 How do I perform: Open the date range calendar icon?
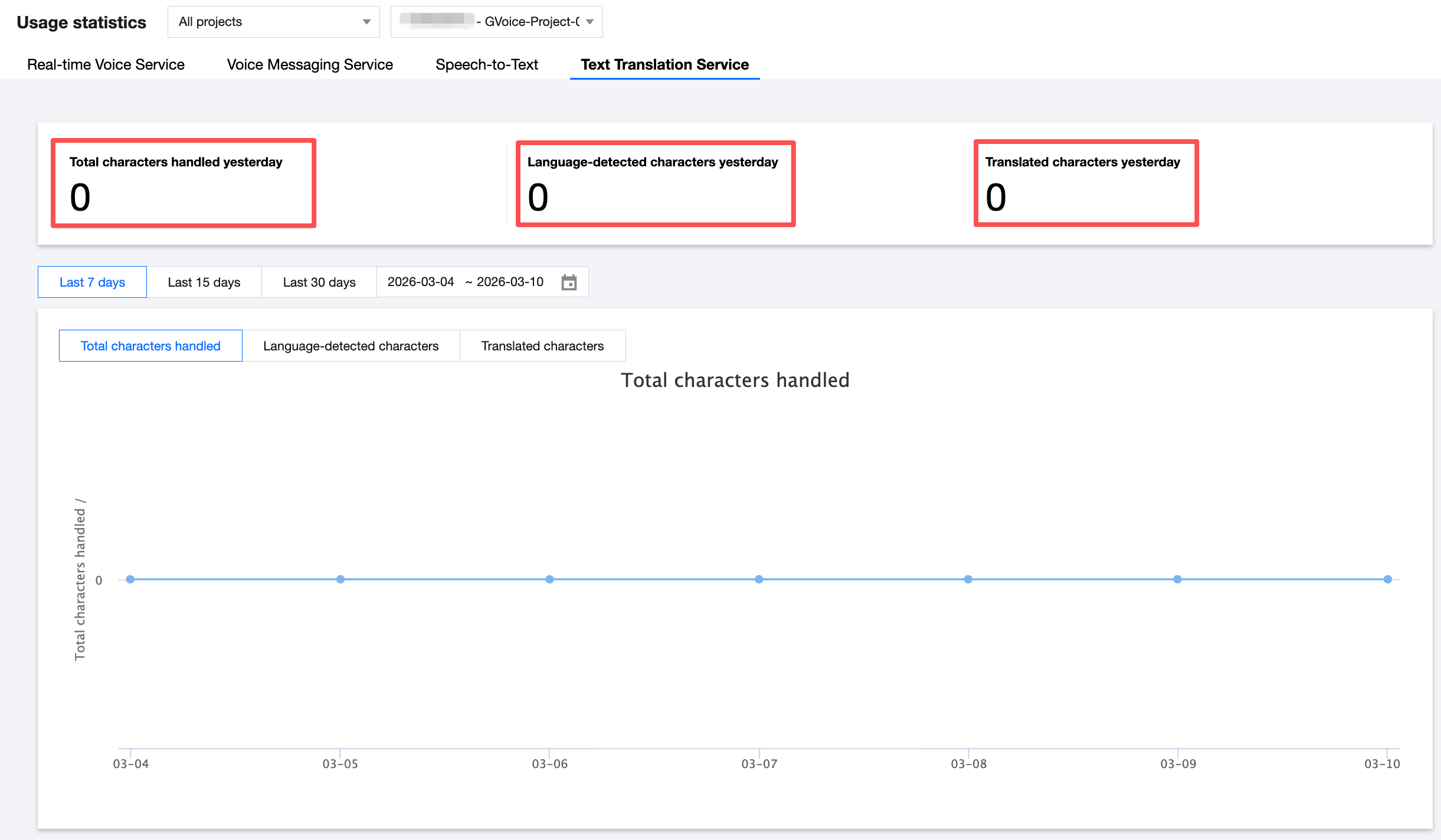click(x=569, y=282)
